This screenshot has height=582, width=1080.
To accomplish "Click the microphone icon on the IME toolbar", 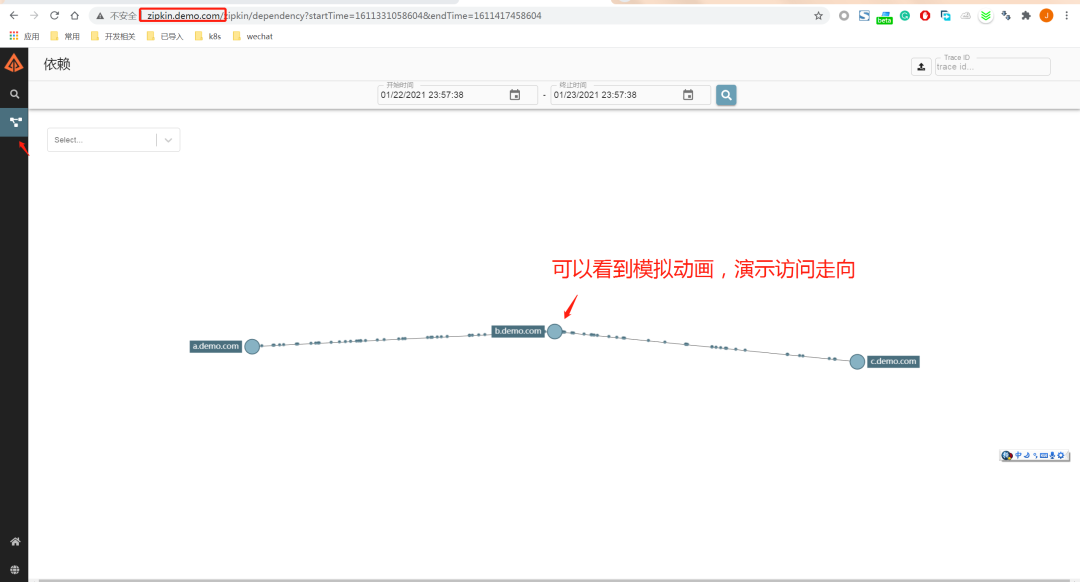I will tap(1052, 455).
